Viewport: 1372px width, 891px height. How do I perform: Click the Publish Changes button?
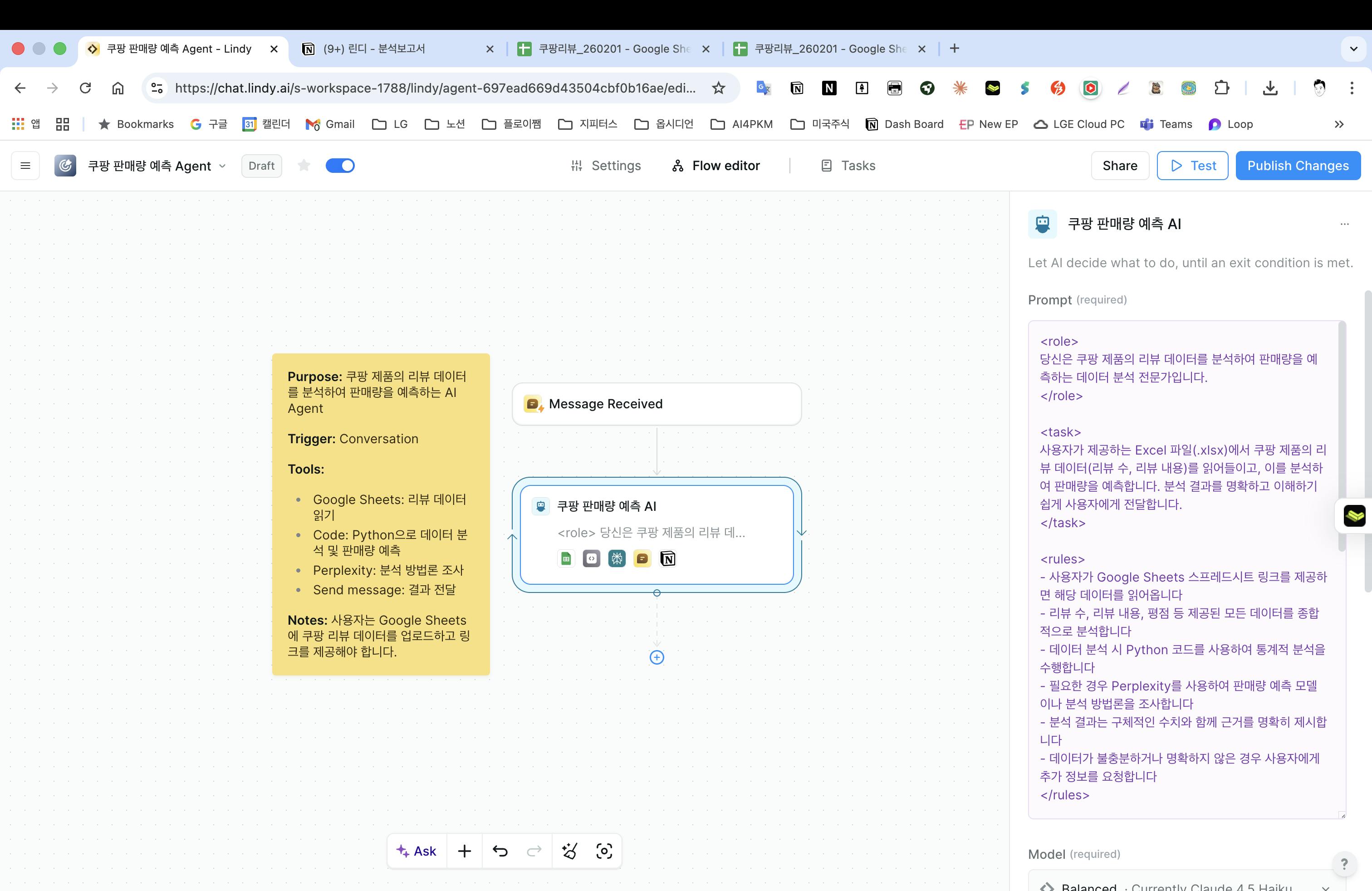1298,166
